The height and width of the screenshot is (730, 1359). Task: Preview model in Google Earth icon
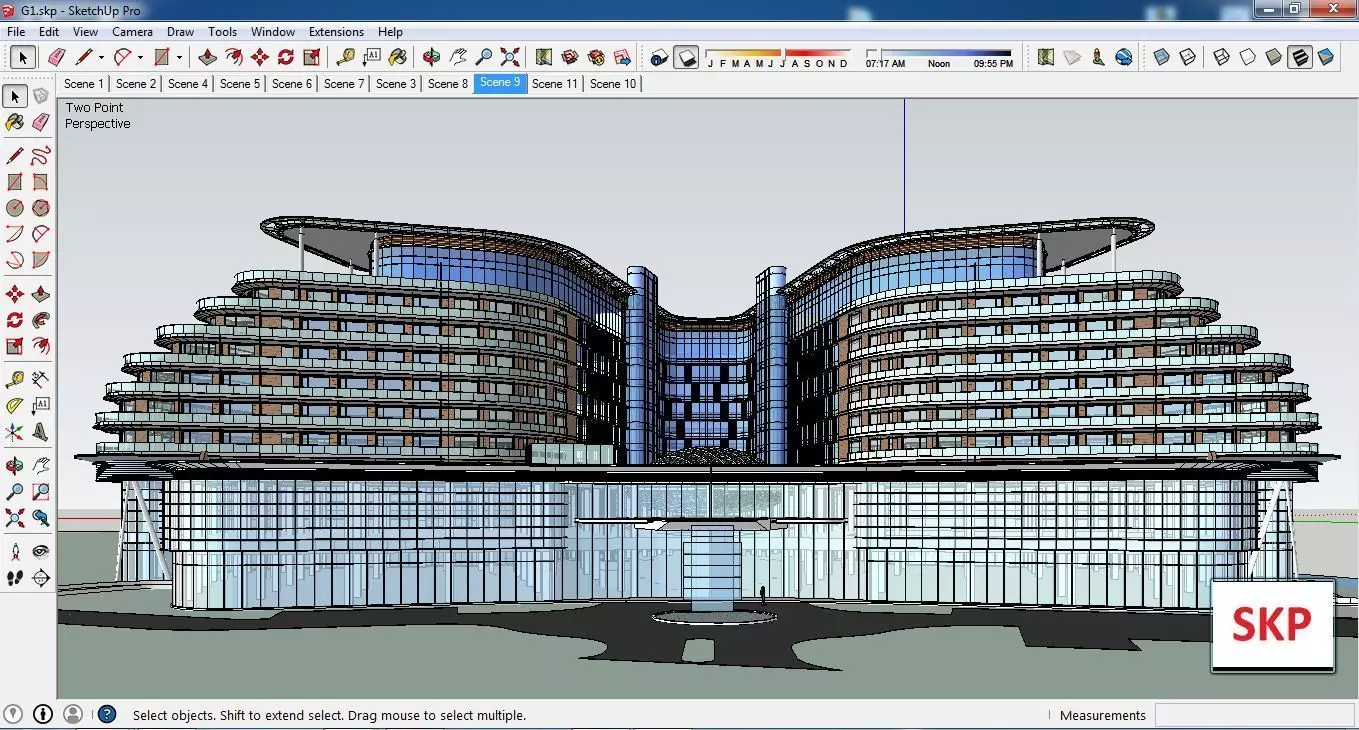point(1124,57)
